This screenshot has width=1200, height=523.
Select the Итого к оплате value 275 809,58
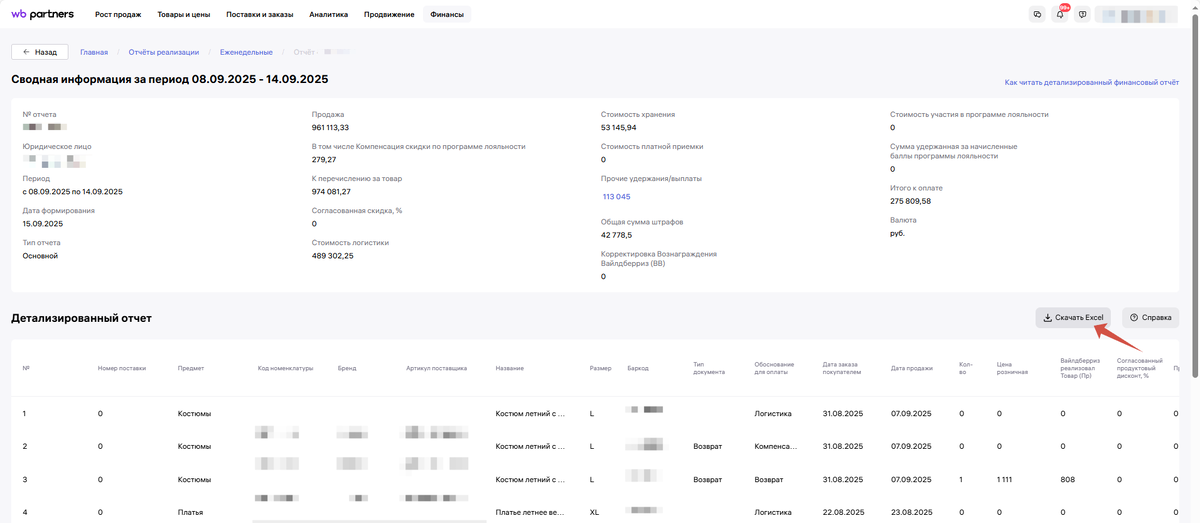pyautogui.click(x=910, y=201)
